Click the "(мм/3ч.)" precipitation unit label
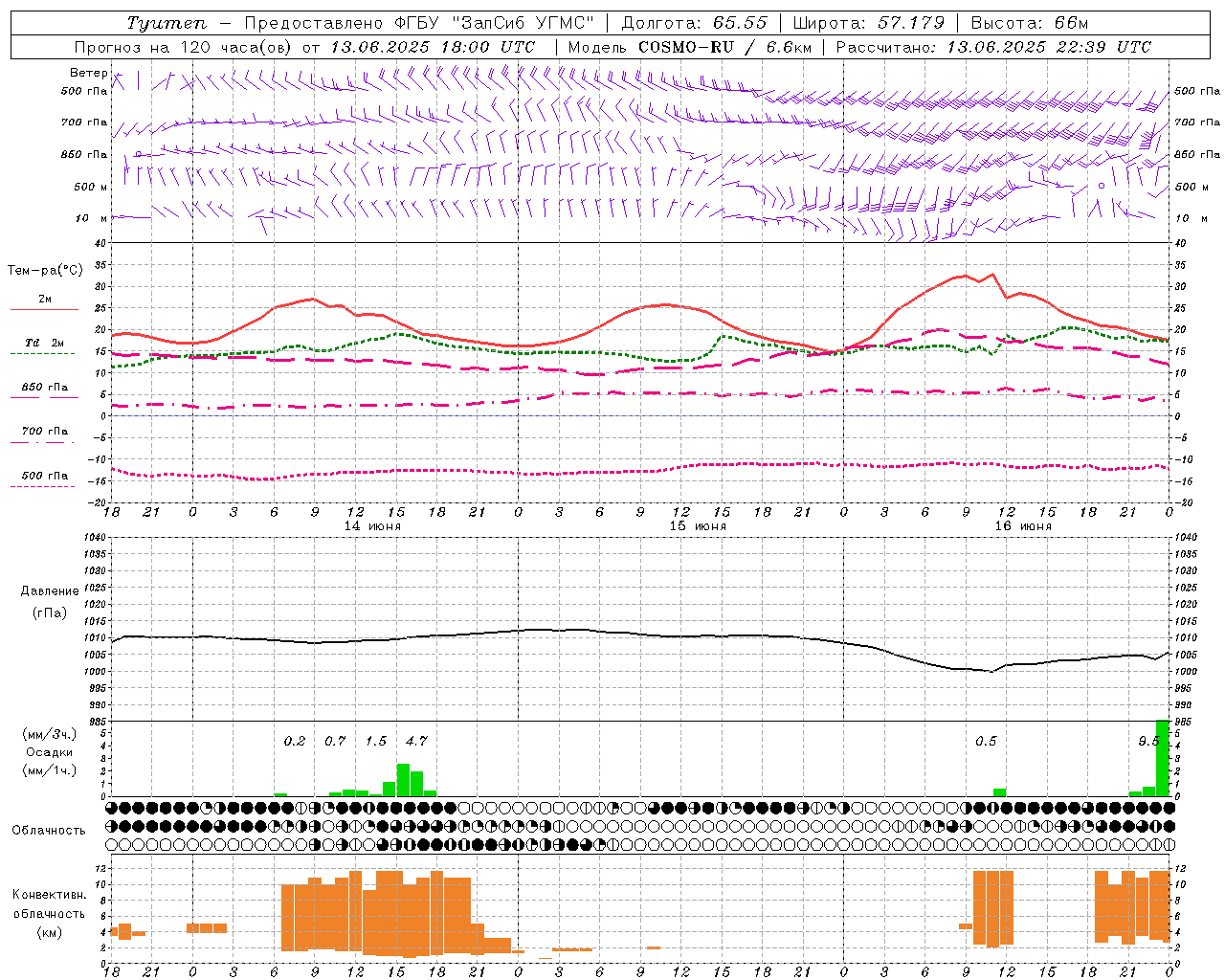 coord(49,734)
